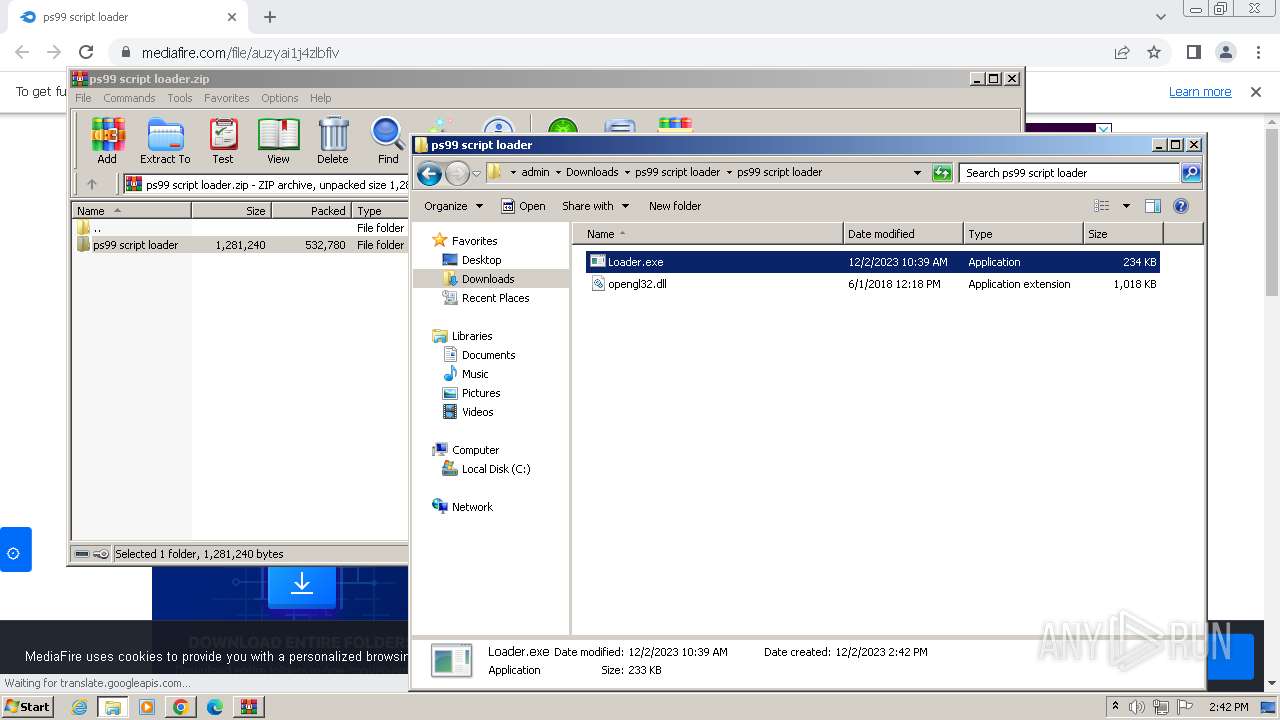The width and height of the screenshot is (1280, 720).
Task: Select Loader.exe file
Action: (x=872, y=262)
